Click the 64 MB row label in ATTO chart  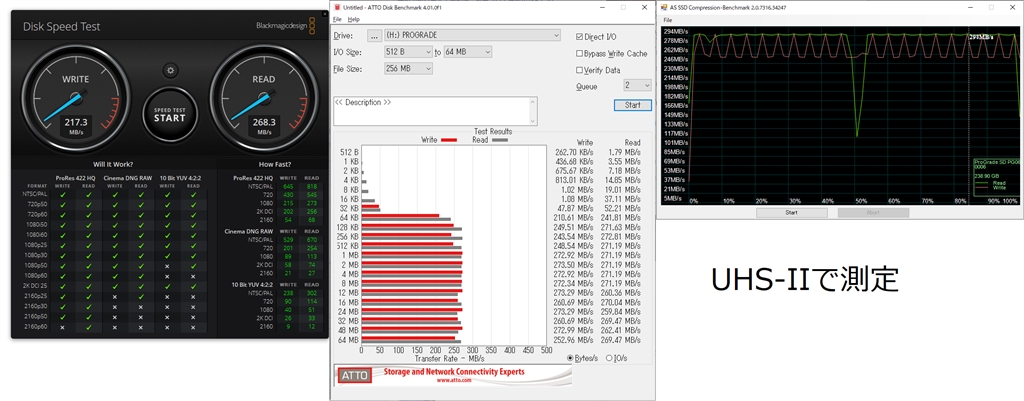click(349, 340)
